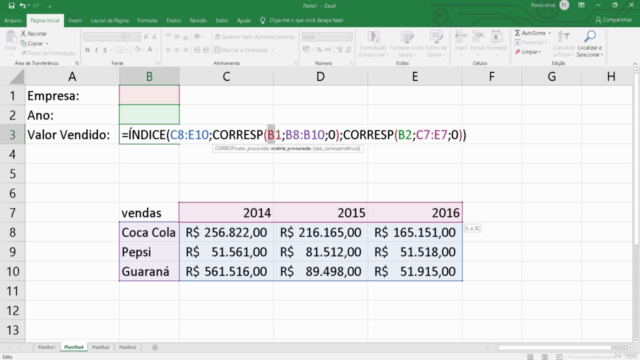Switch to the Layout da Página tab
This screenshot has height=360, width=640.
[109, 20]
